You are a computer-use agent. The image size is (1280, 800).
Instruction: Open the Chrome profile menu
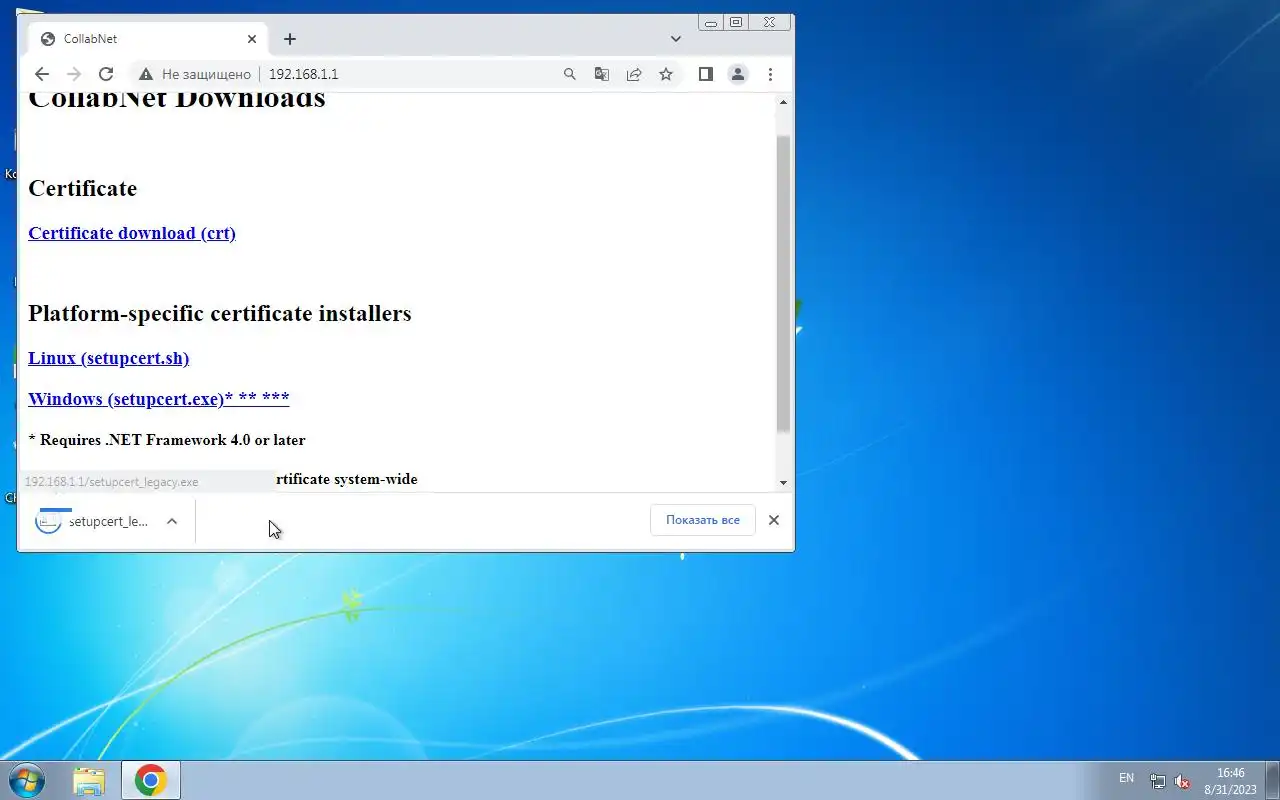pos(738,74)
